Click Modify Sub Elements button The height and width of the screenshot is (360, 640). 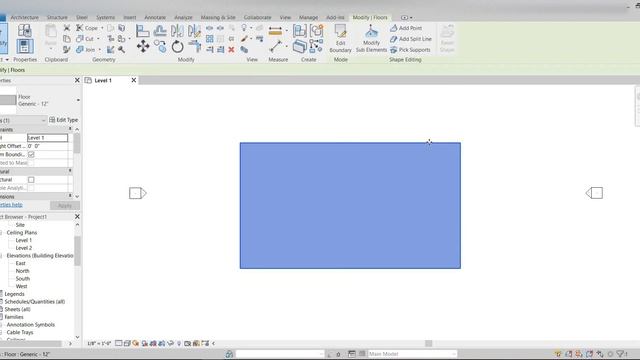(x=371, y=38)
